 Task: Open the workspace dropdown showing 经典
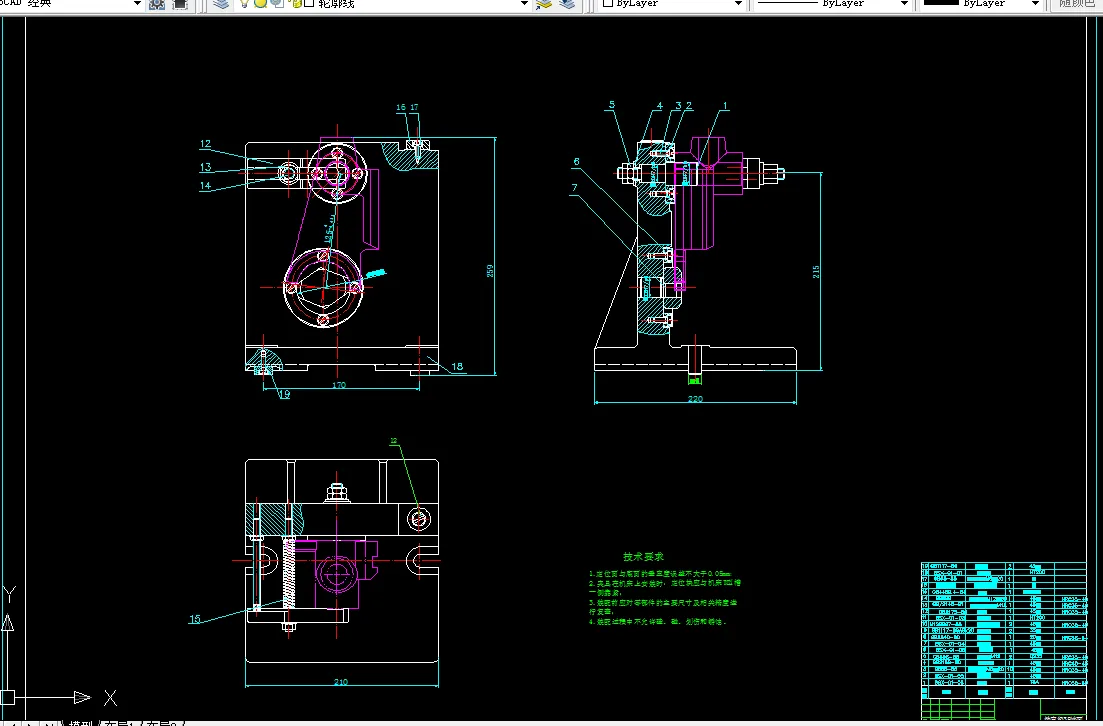tap(70, 4)
